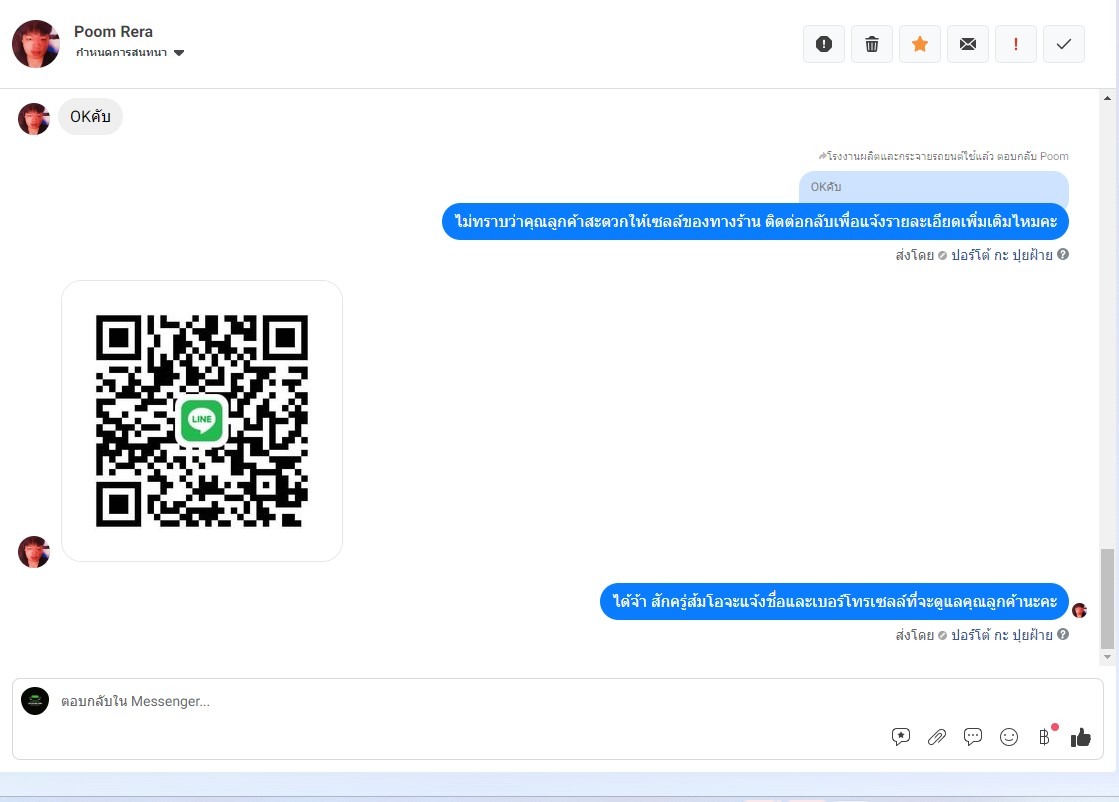The height and width of the screenshot is (802, 1119).
Task: Mark conversation done with checkmark icon
Action: coord(1063,44)
